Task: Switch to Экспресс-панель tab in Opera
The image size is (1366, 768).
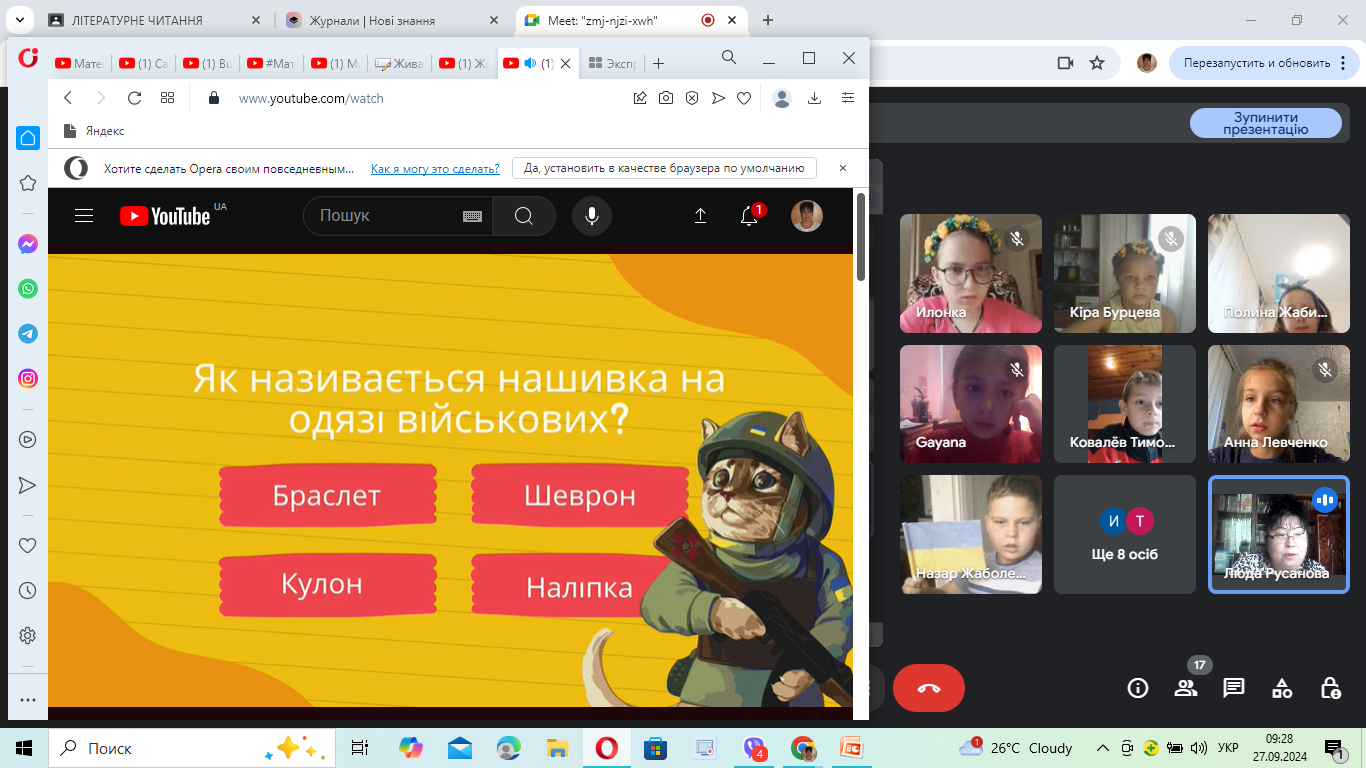Action: tap(612, 63)
